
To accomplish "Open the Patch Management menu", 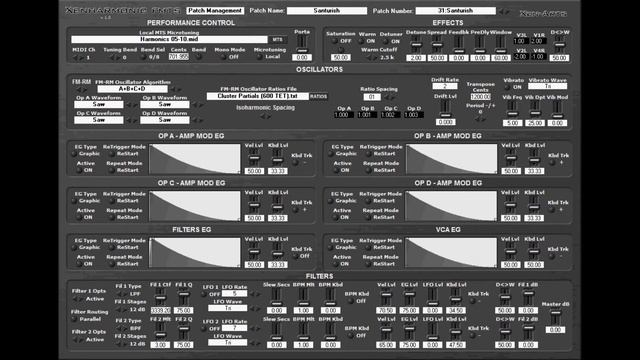I will pyautogui.click(x=215, y=11).
